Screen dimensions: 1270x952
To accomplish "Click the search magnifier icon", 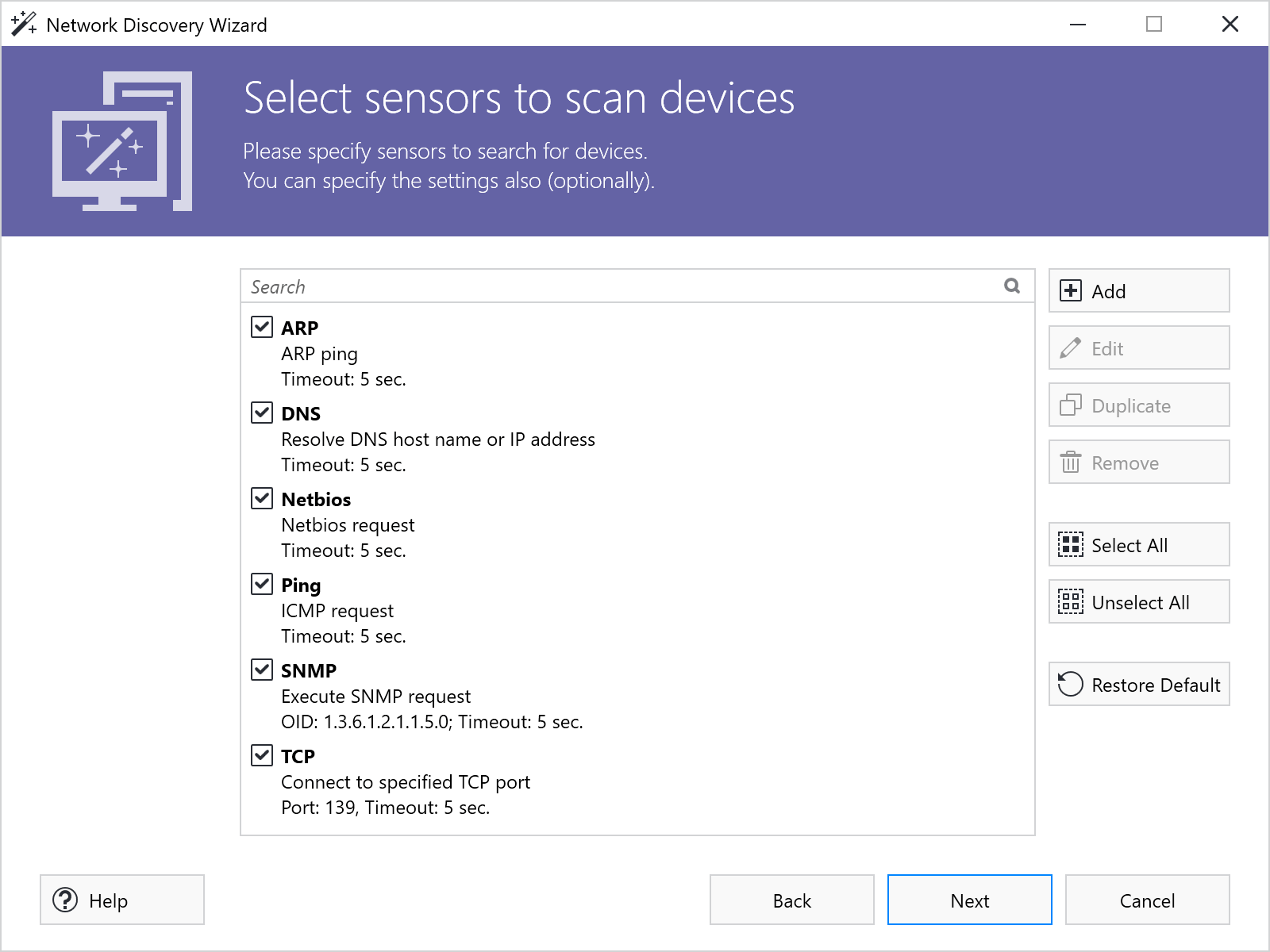I will click(1011, 286).
